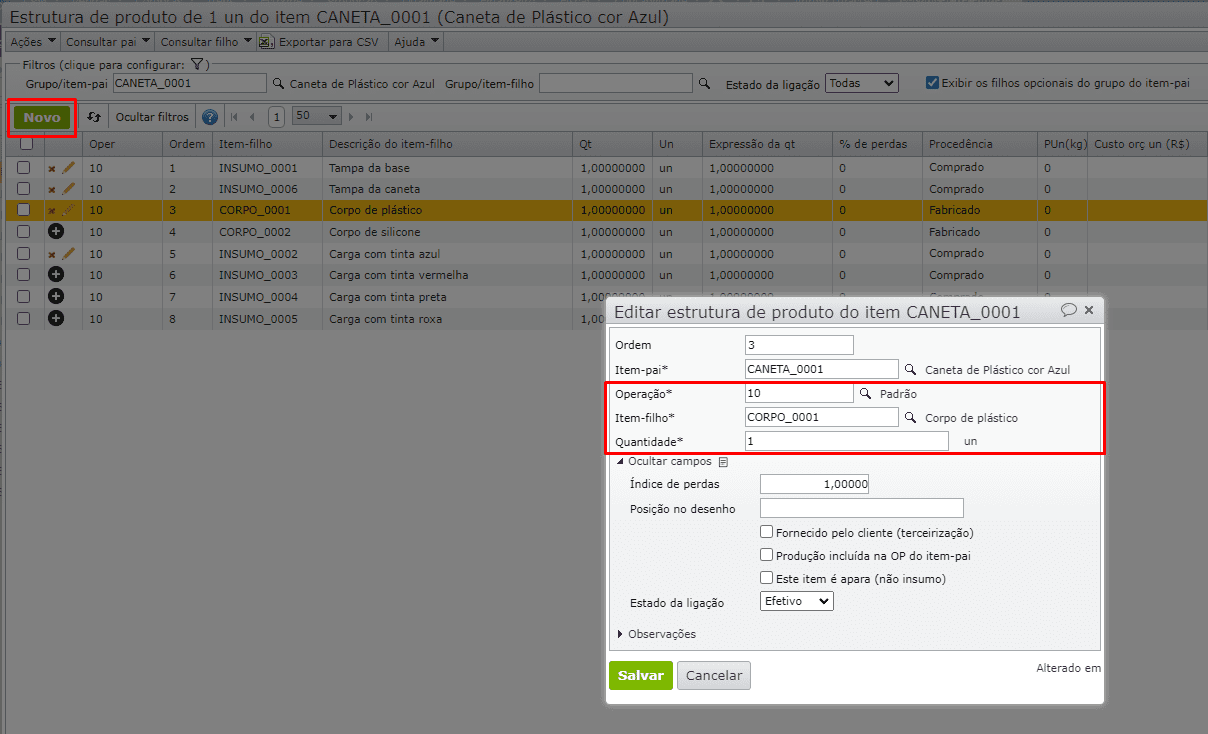
Task: Open the Consultar filho menu
Action: [x=205, y=42]
